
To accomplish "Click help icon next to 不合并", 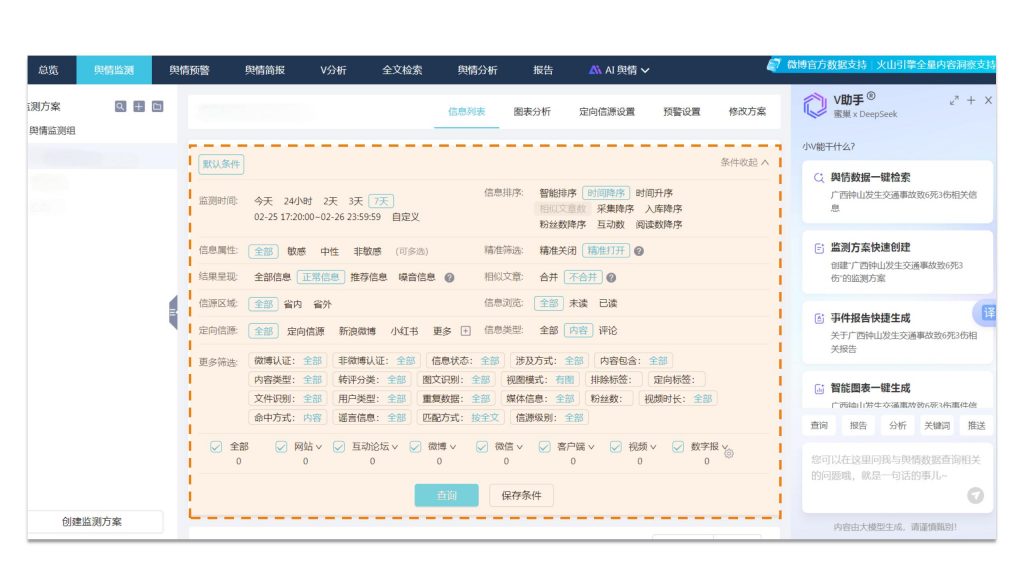I will (611, 278).
